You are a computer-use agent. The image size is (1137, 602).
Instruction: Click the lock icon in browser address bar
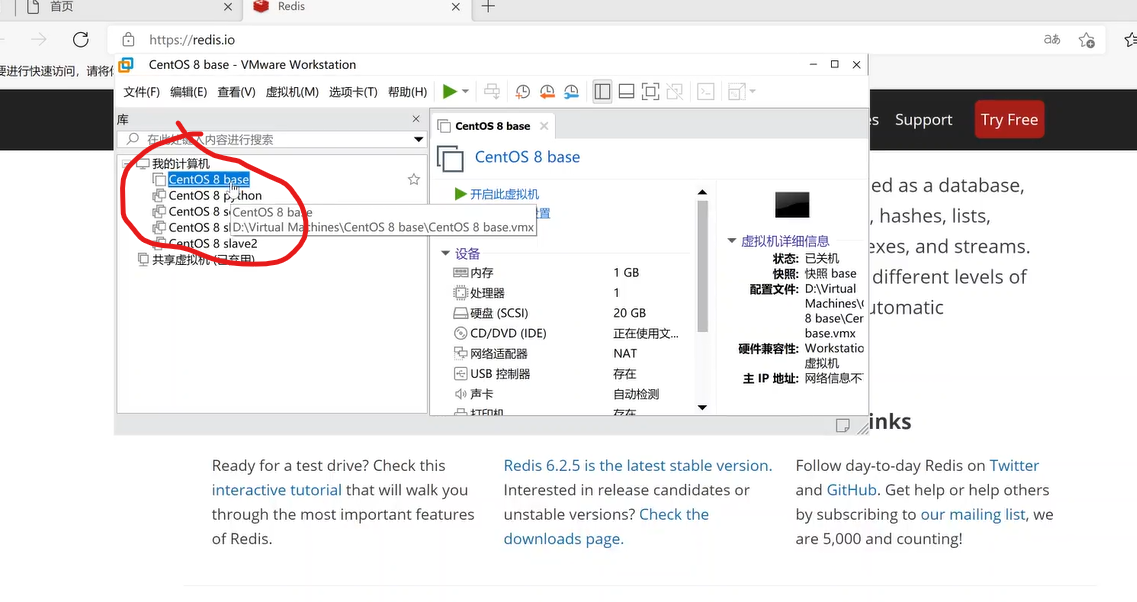click(128, 39)
